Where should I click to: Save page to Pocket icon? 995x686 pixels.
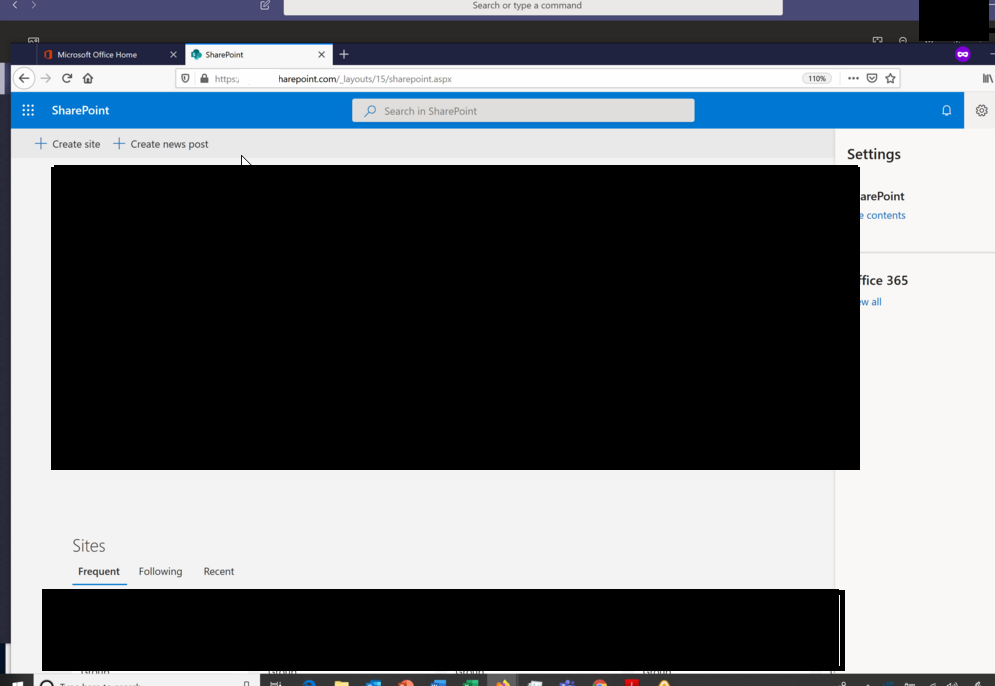872,78
